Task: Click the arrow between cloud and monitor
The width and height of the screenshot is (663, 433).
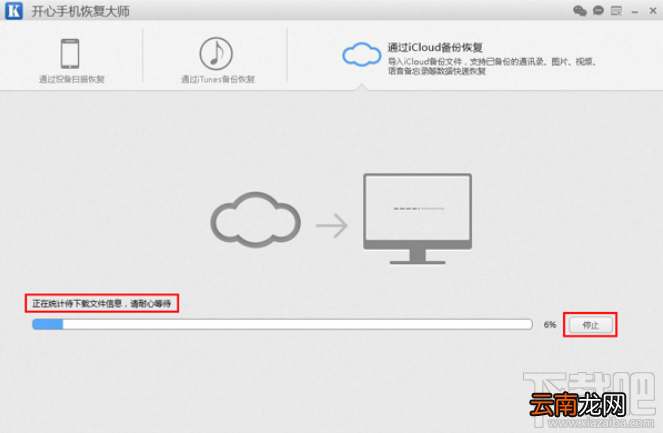Action: click(x=332, y=226)
